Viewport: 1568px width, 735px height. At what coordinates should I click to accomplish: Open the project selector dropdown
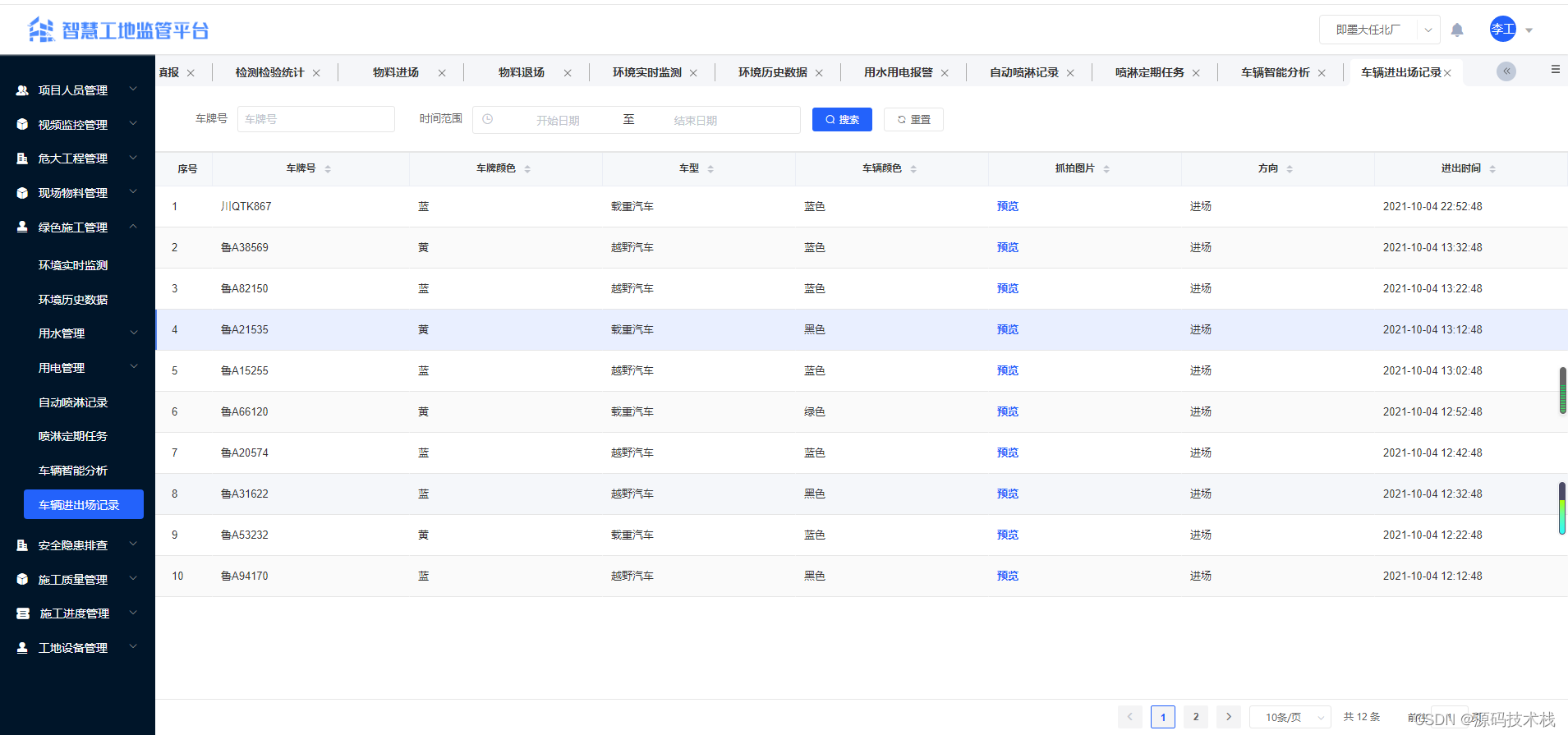pos(1379,30)
